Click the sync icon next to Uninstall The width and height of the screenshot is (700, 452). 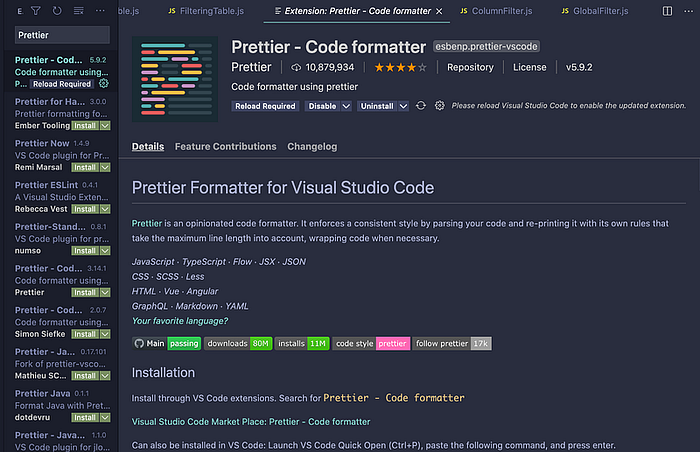[421, 106]
